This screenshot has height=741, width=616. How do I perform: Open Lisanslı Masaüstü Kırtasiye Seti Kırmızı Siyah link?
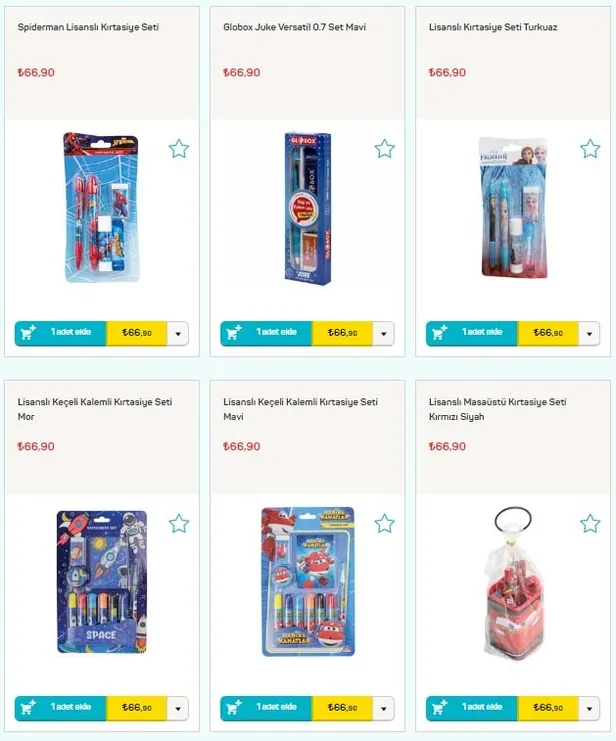click(x=497, y=409)
